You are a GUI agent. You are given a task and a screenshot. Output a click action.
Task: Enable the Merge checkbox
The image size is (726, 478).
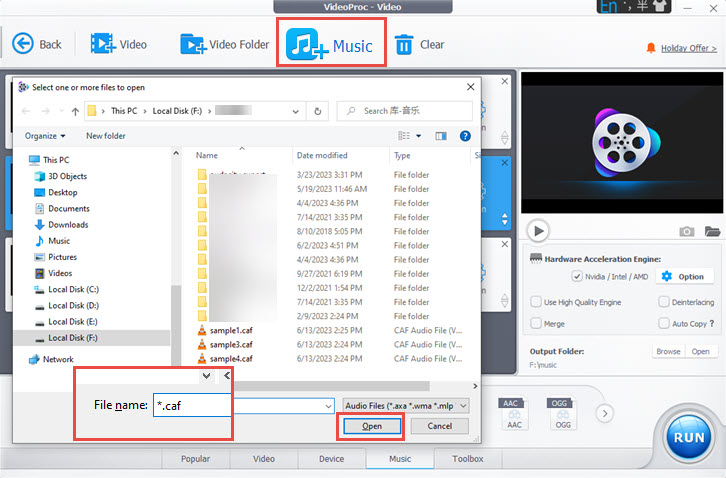pos(536,323)
